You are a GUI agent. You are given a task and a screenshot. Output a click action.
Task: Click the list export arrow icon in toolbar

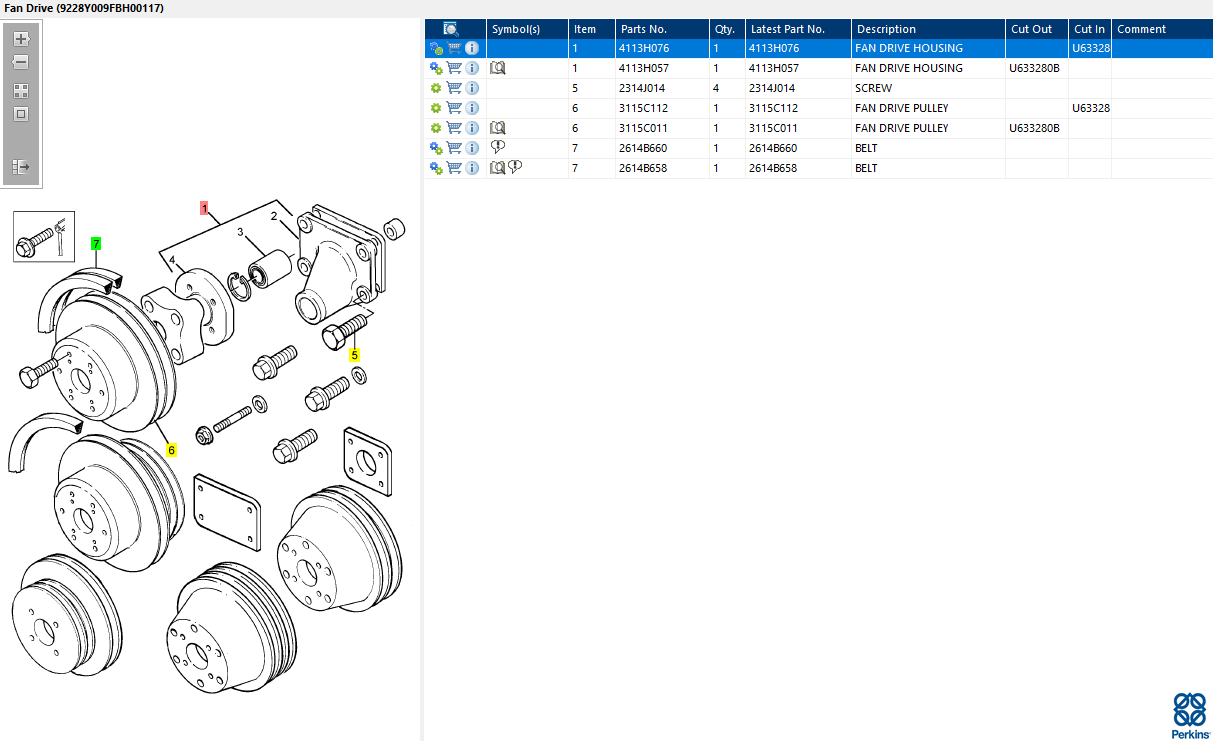click(21, 166)
